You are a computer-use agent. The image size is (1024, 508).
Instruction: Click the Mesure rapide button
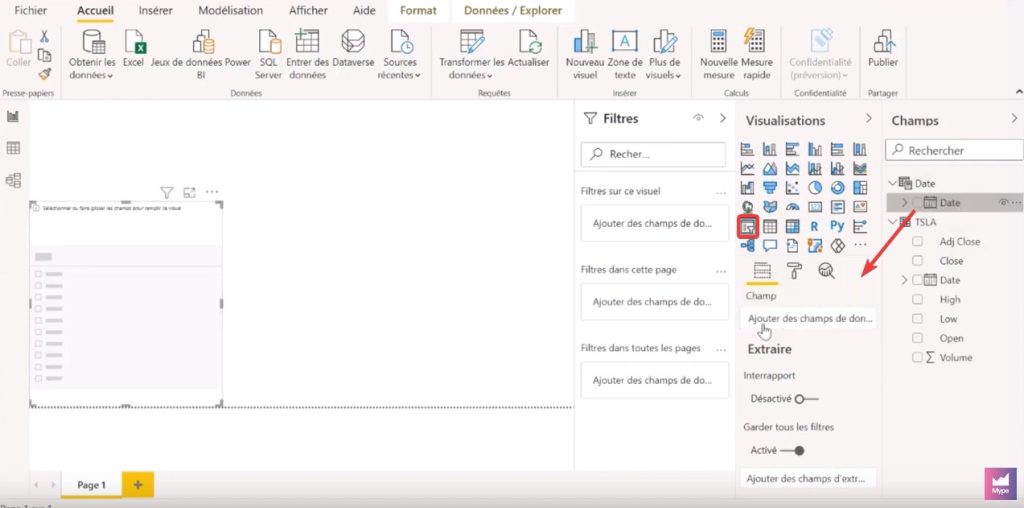[x=757, y=55]
